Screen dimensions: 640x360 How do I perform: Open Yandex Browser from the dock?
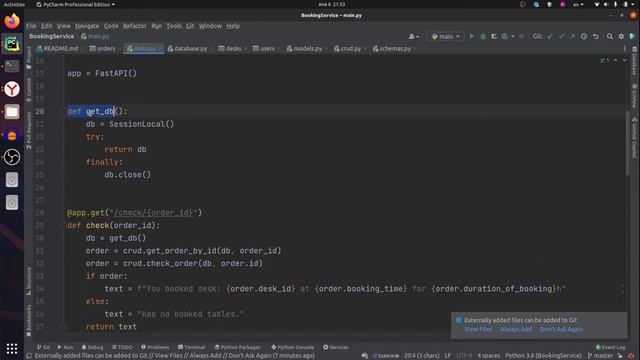12,89
